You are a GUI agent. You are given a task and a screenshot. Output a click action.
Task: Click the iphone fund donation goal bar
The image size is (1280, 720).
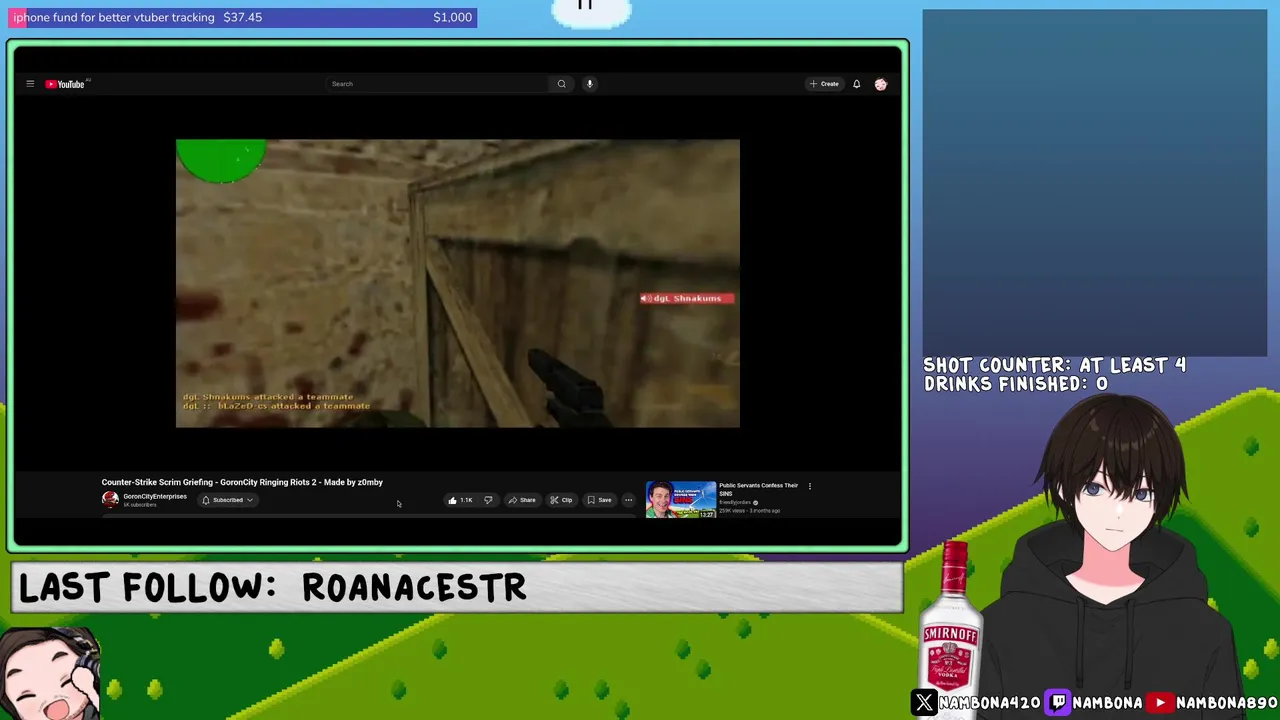[x=243, y=17]
